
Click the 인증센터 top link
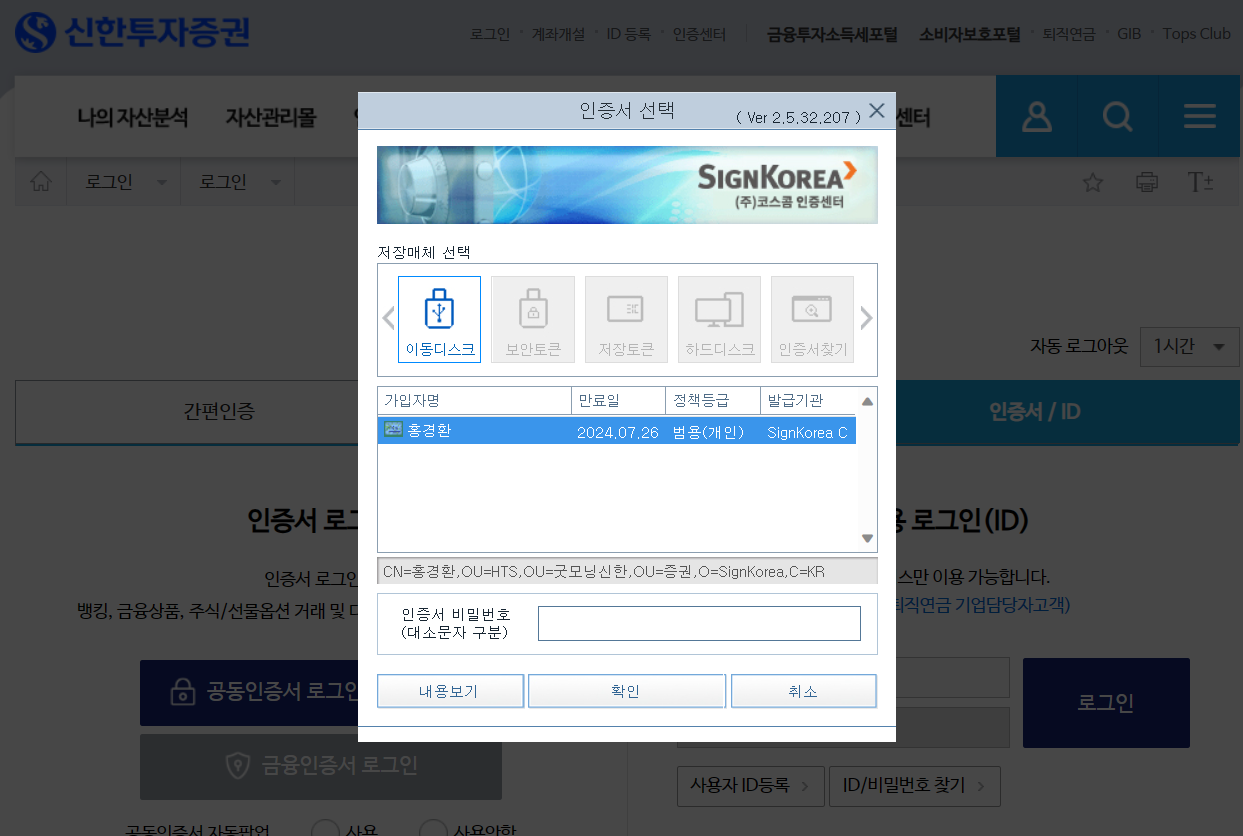click(x=699, y=34)
